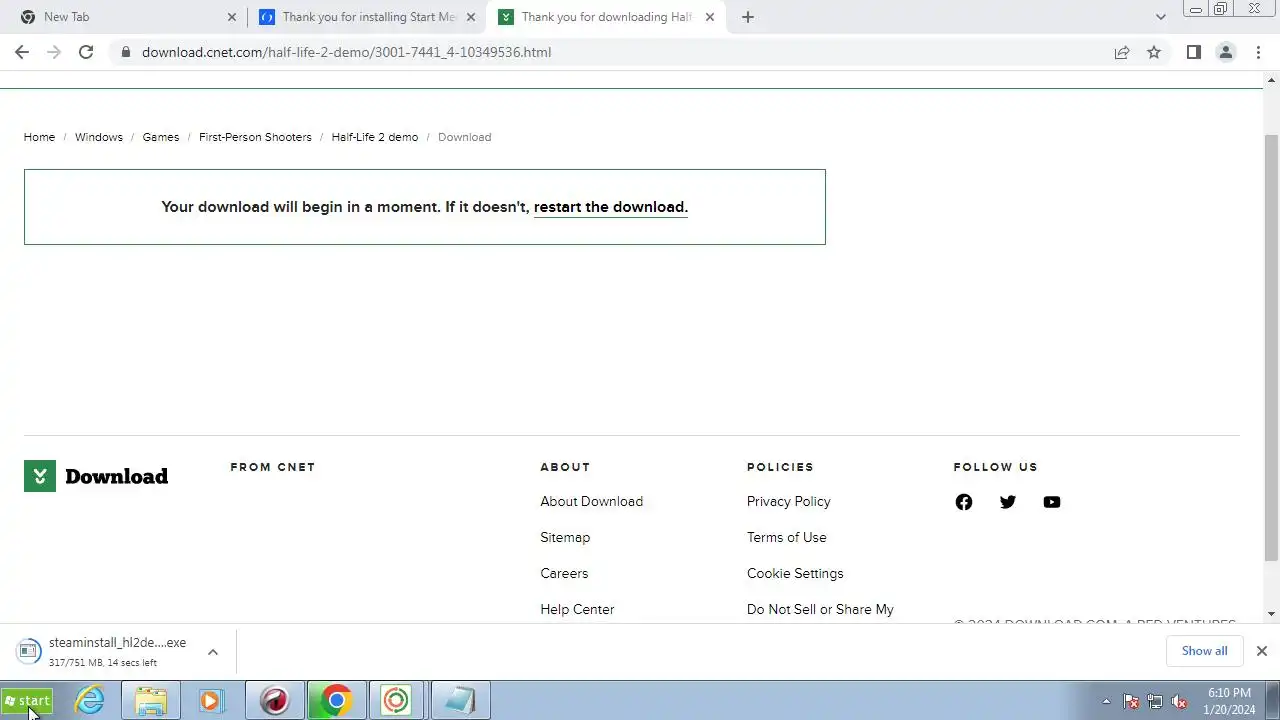
Task: Close the New Tab tab
Action: pos(231,17)
